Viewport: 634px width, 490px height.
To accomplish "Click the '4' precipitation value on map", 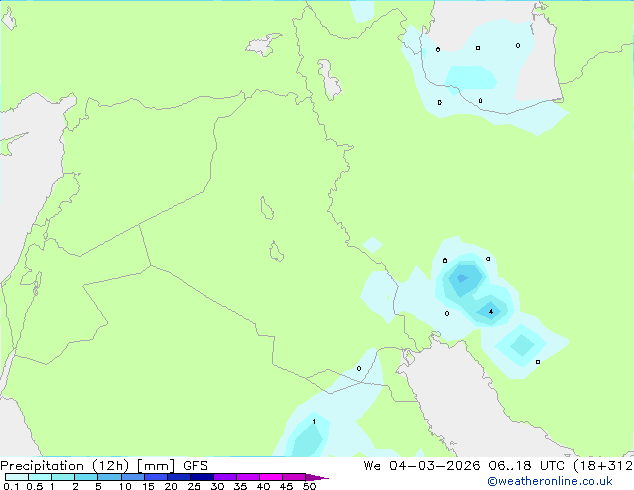I will tap(491, 312).
